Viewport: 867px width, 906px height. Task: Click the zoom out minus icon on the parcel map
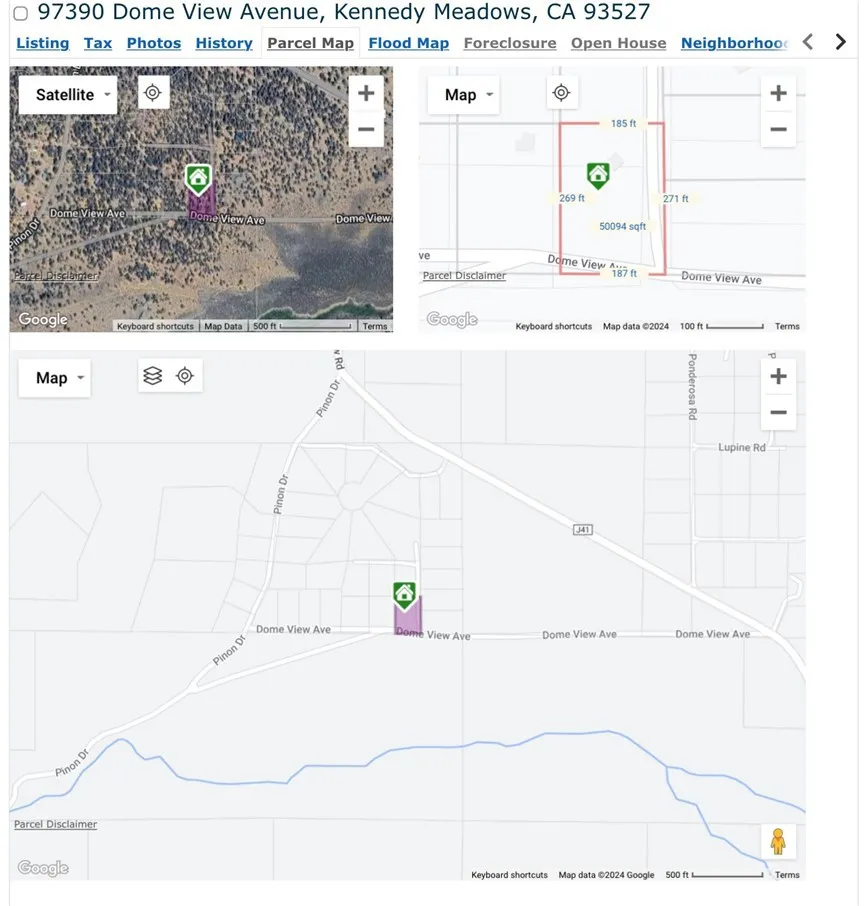[x=778, y=129]
